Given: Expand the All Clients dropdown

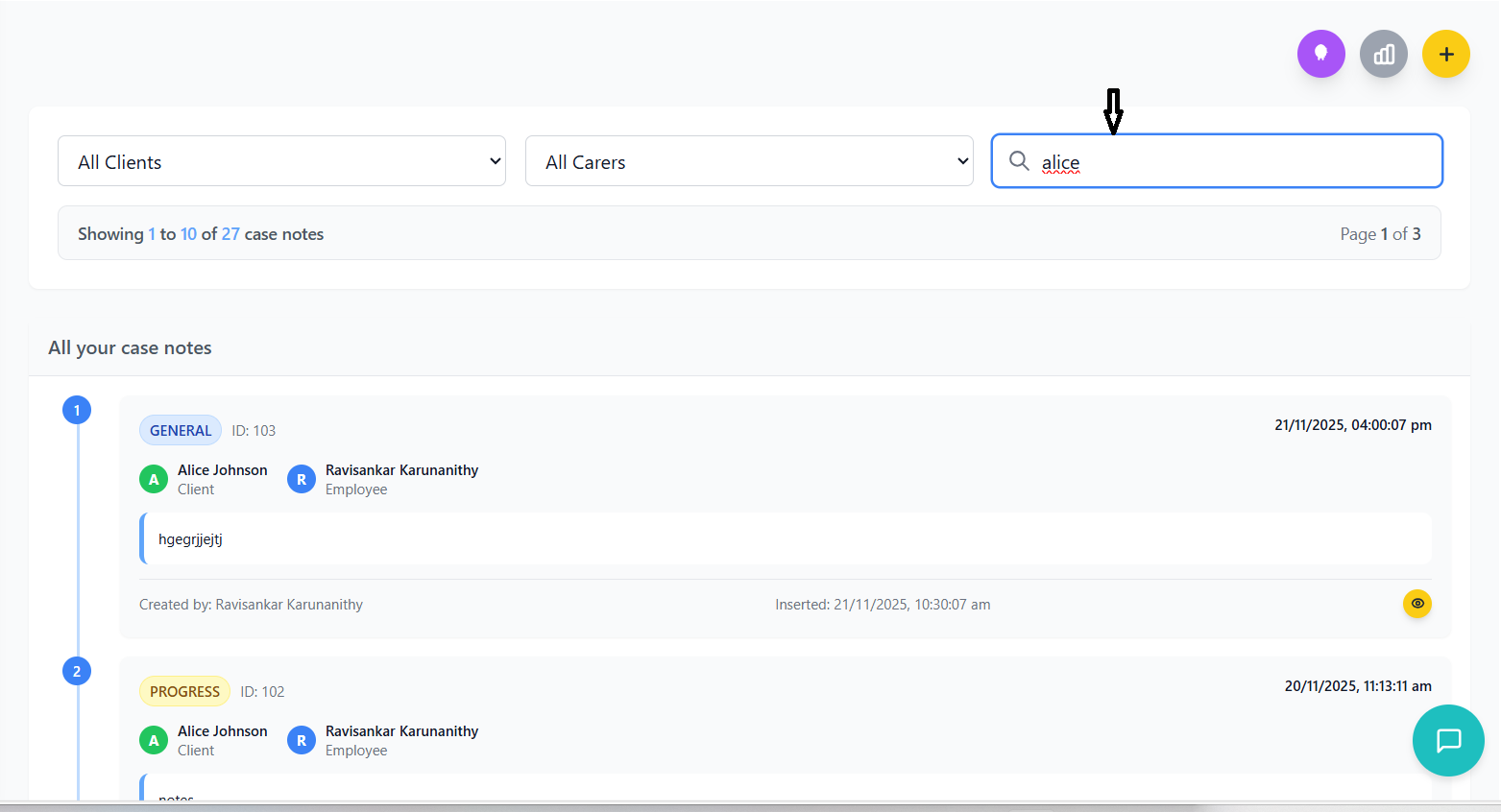Looking at the screenshot, I should coord(281,161).
